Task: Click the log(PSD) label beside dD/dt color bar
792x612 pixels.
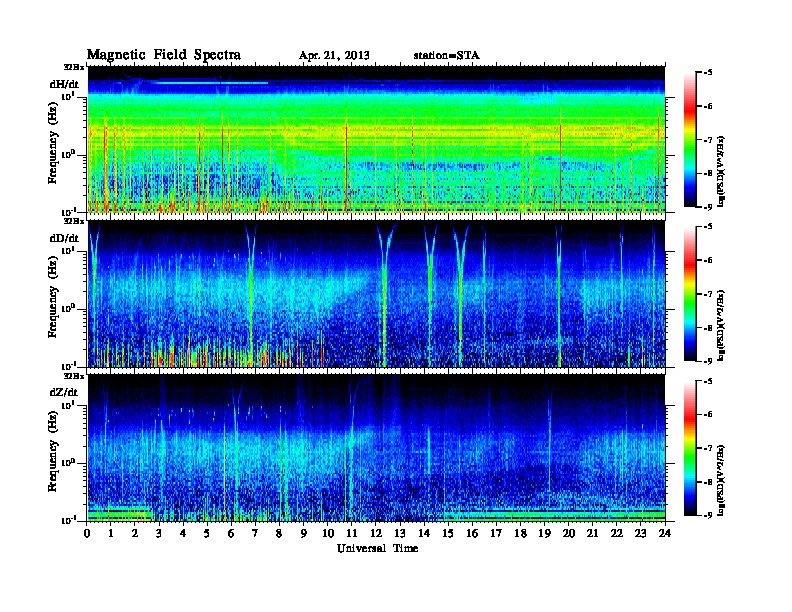Action: tap(721, 326)
